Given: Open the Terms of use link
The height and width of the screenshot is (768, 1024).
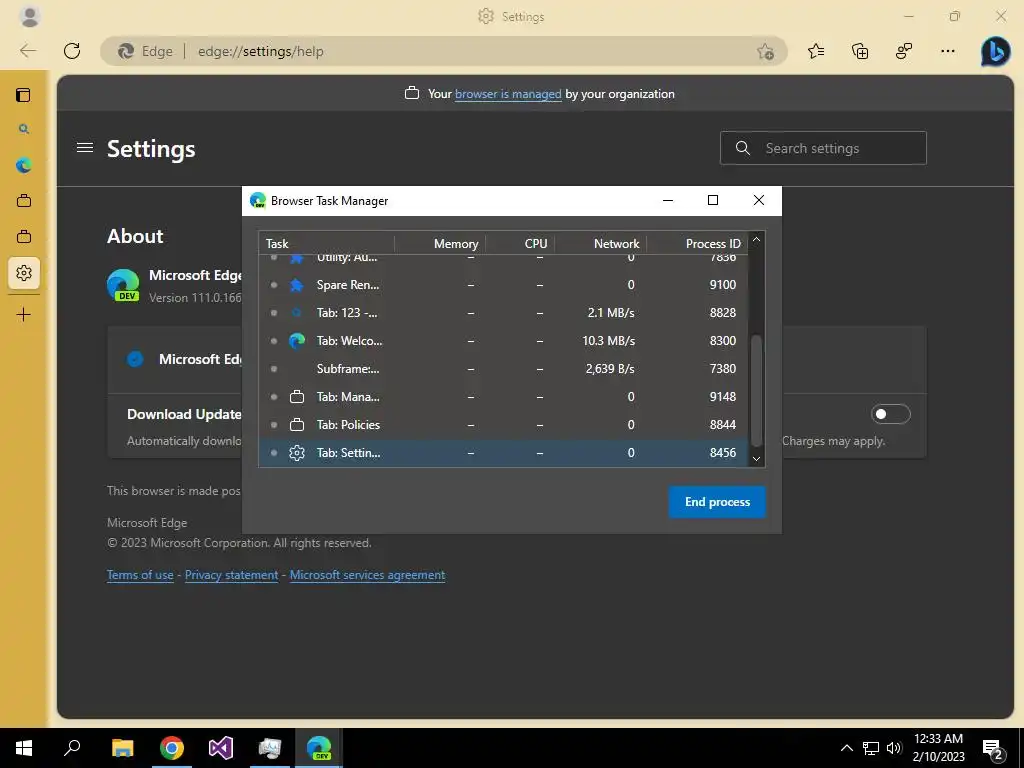Looking at the screenshot, I should [x=140, y=575].
